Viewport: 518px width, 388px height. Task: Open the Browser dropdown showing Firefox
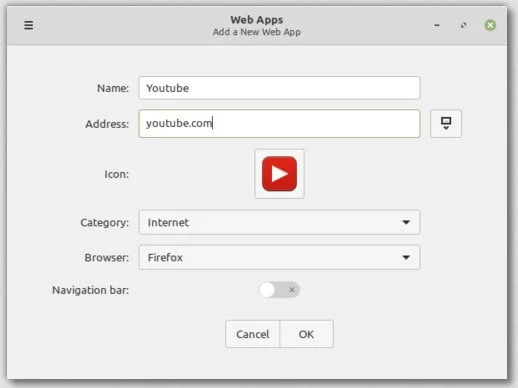(279, 257)
